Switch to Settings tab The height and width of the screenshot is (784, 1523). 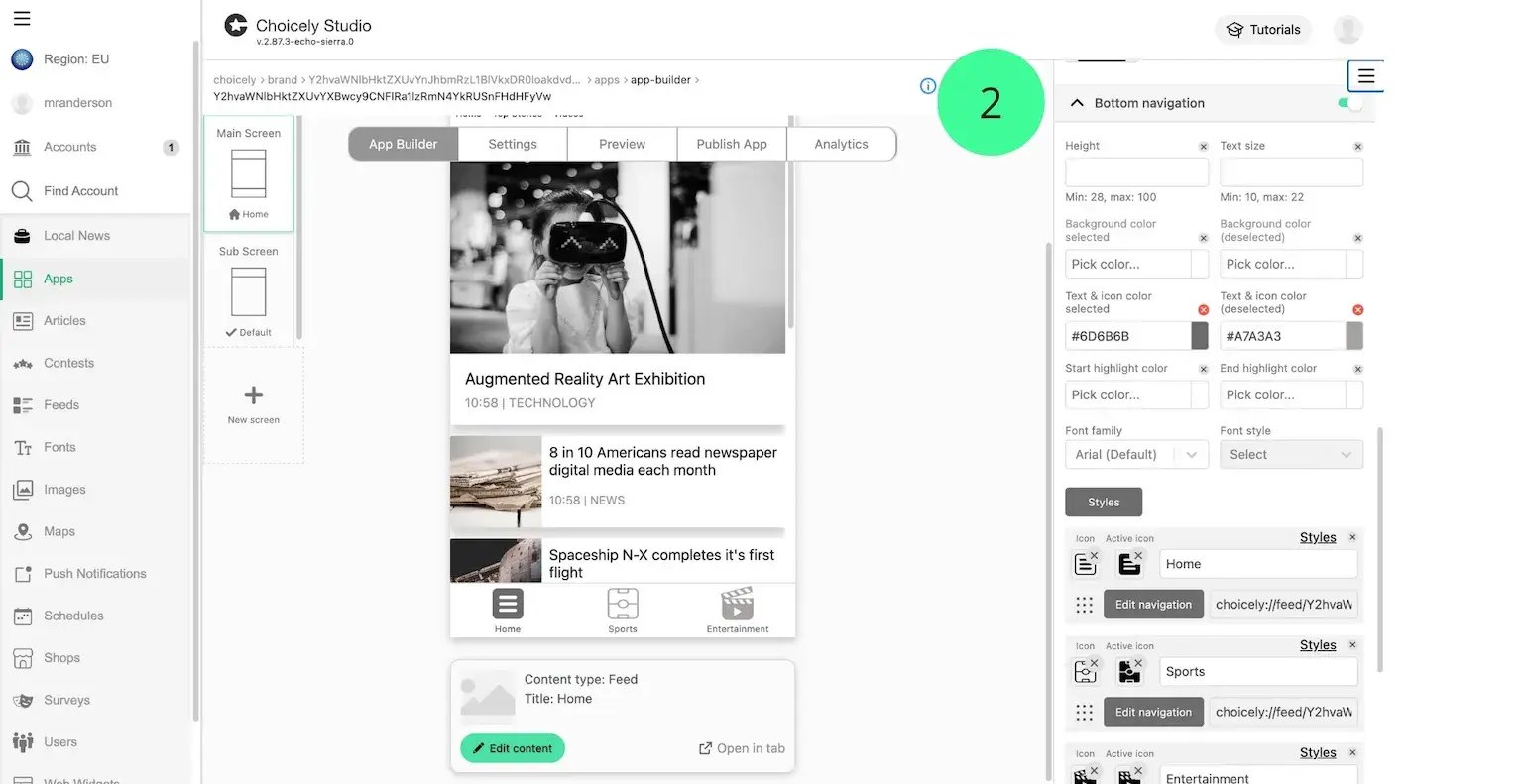pyautogui.click(x=513, y=144)
